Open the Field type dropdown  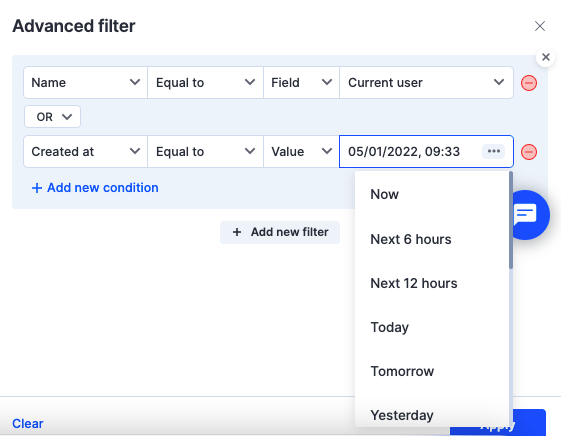pos(301,83)
